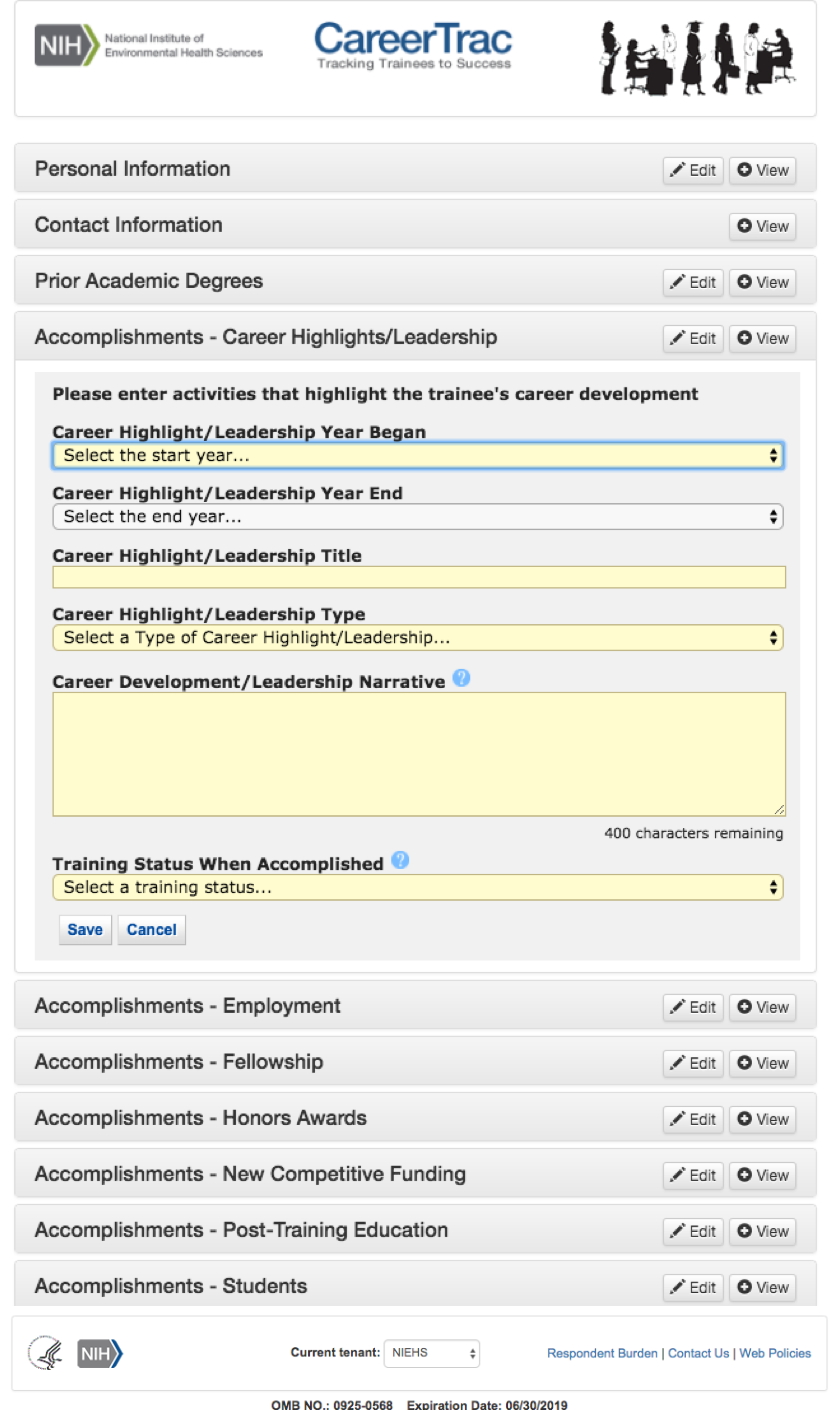This screenshot has height=1410, width=837.
Task: Expand the Accomplishments - Employment section header
Action: [x=188, y=1006]
